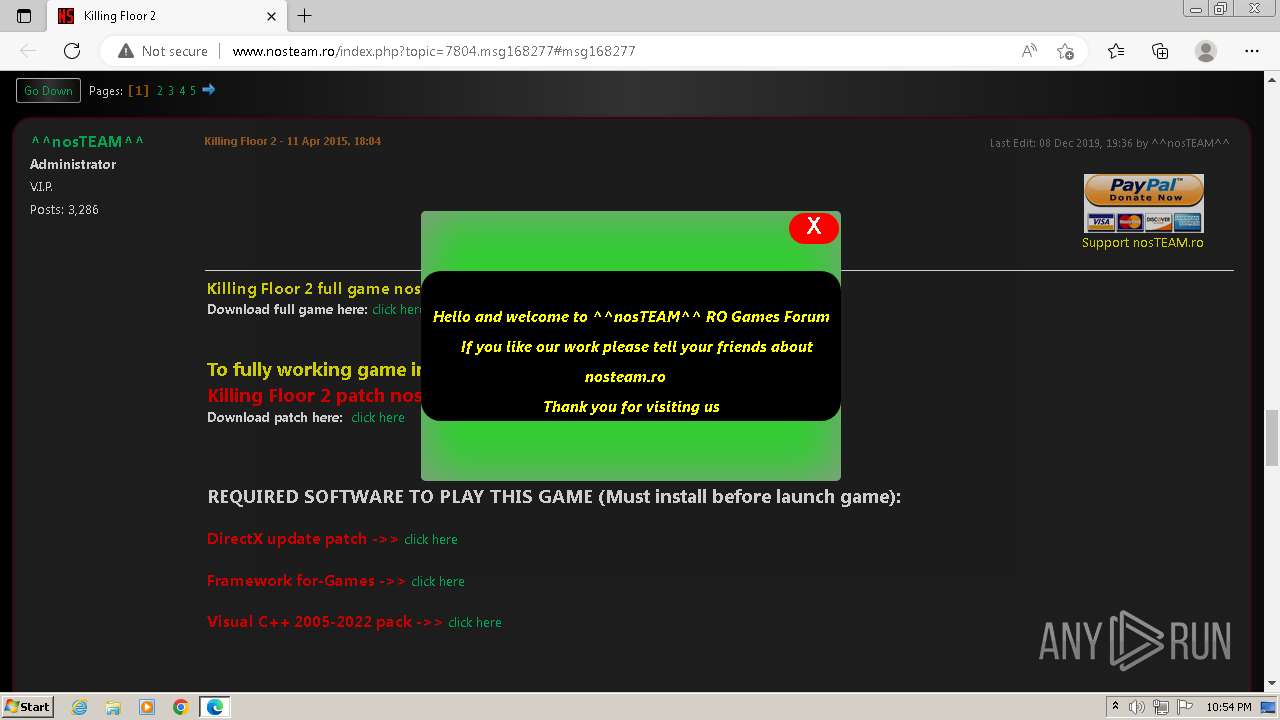The width and height of the screenshot is (1280, 720).
Task: Select Microsoft Edge taskbar icon
Action: 214,707
